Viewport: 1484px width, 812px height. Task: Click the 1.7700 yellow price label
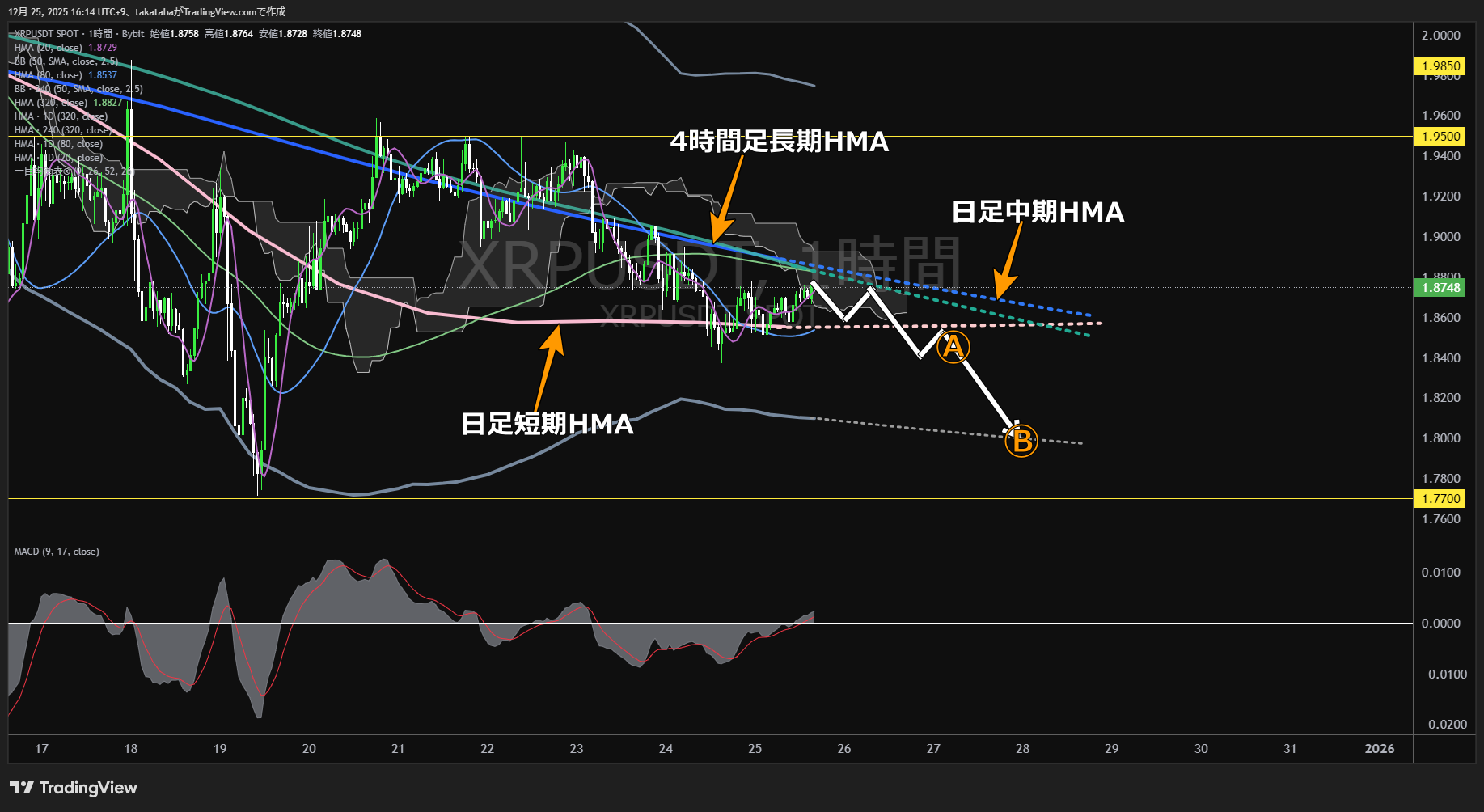pyautogui.click(x=1440, y=499)
